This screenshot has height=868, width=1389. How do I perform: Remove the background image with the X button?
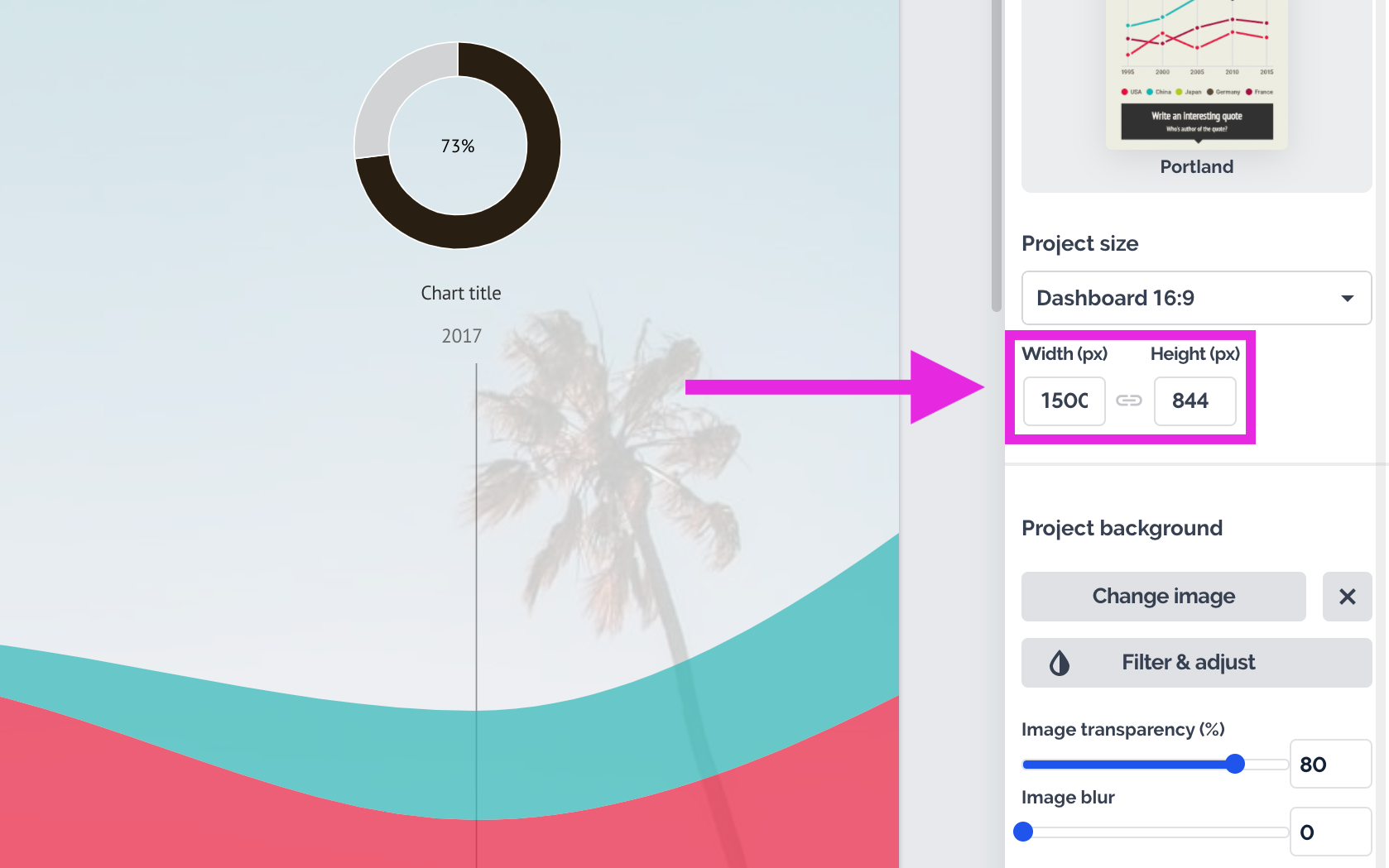click(1347, 597)
